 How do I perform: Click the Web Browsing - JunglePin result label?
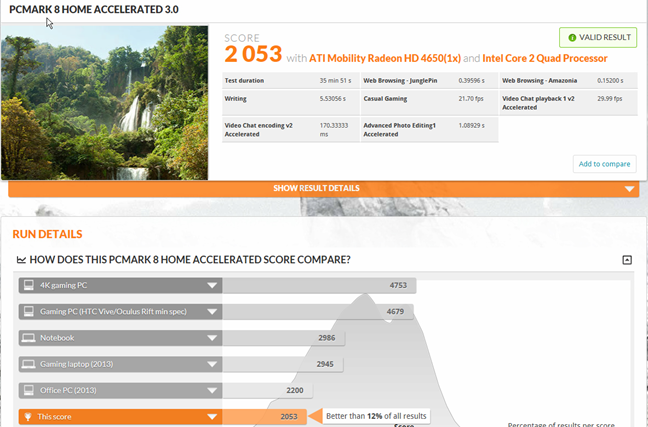[x=400, y=81]
